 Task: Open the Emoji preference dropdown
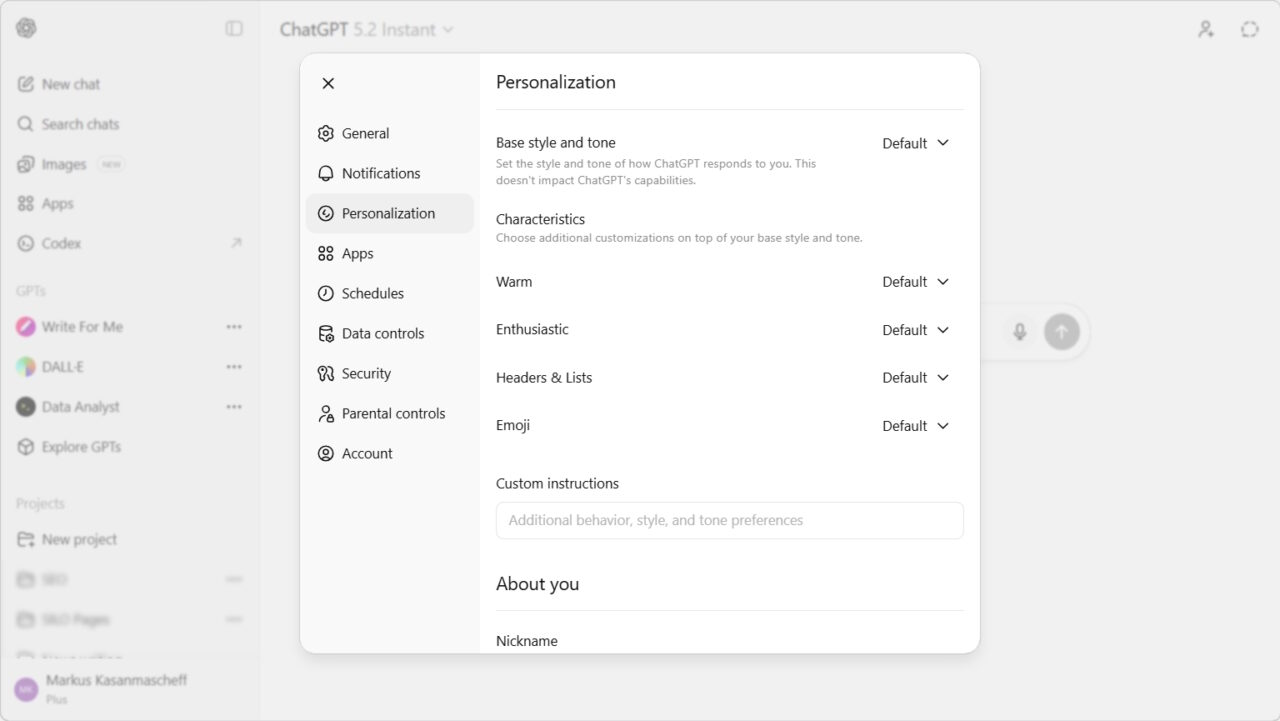click(x=912, y=425)
